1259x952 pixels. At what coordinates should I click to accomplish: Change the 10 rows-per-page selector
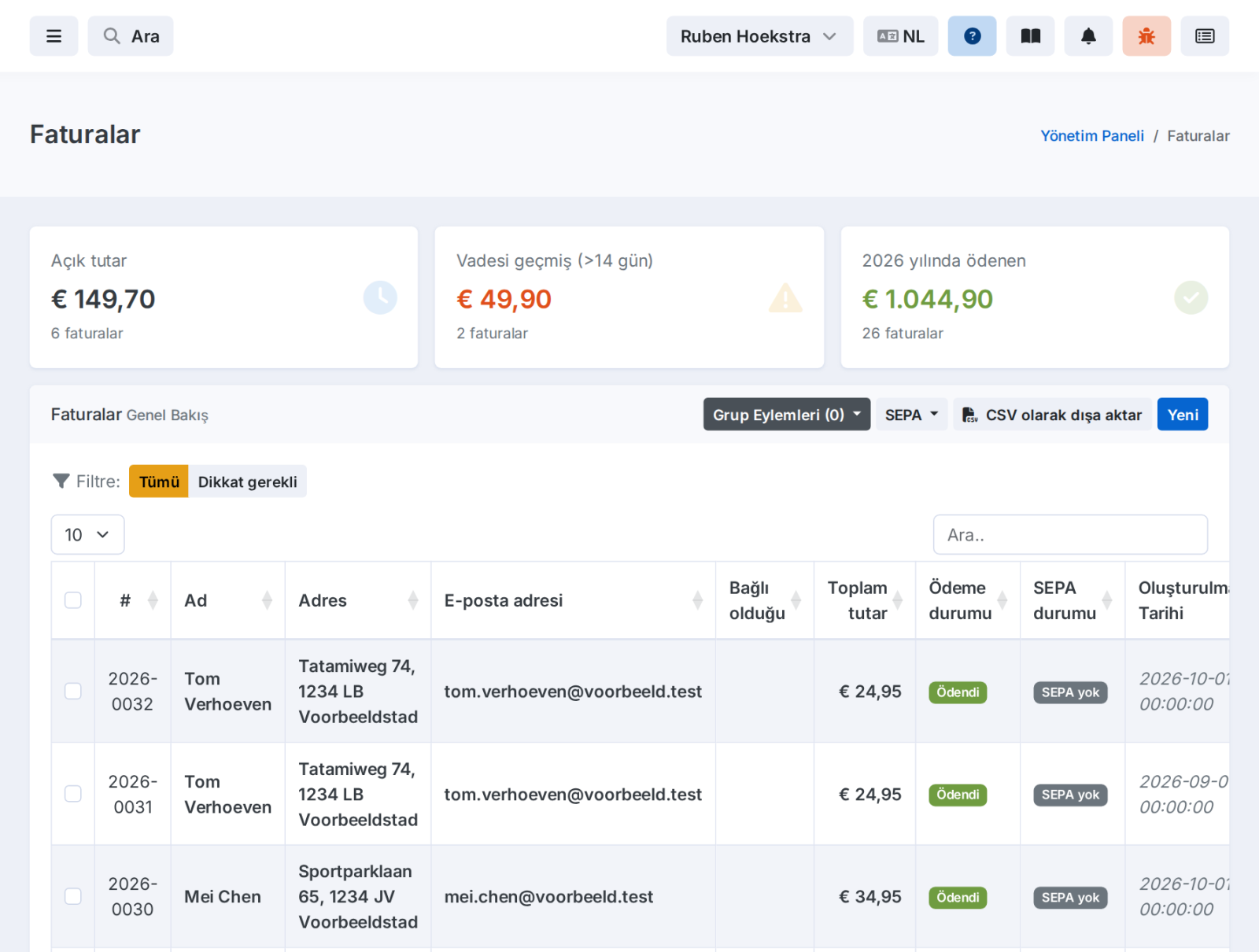[x=87, y=535]
